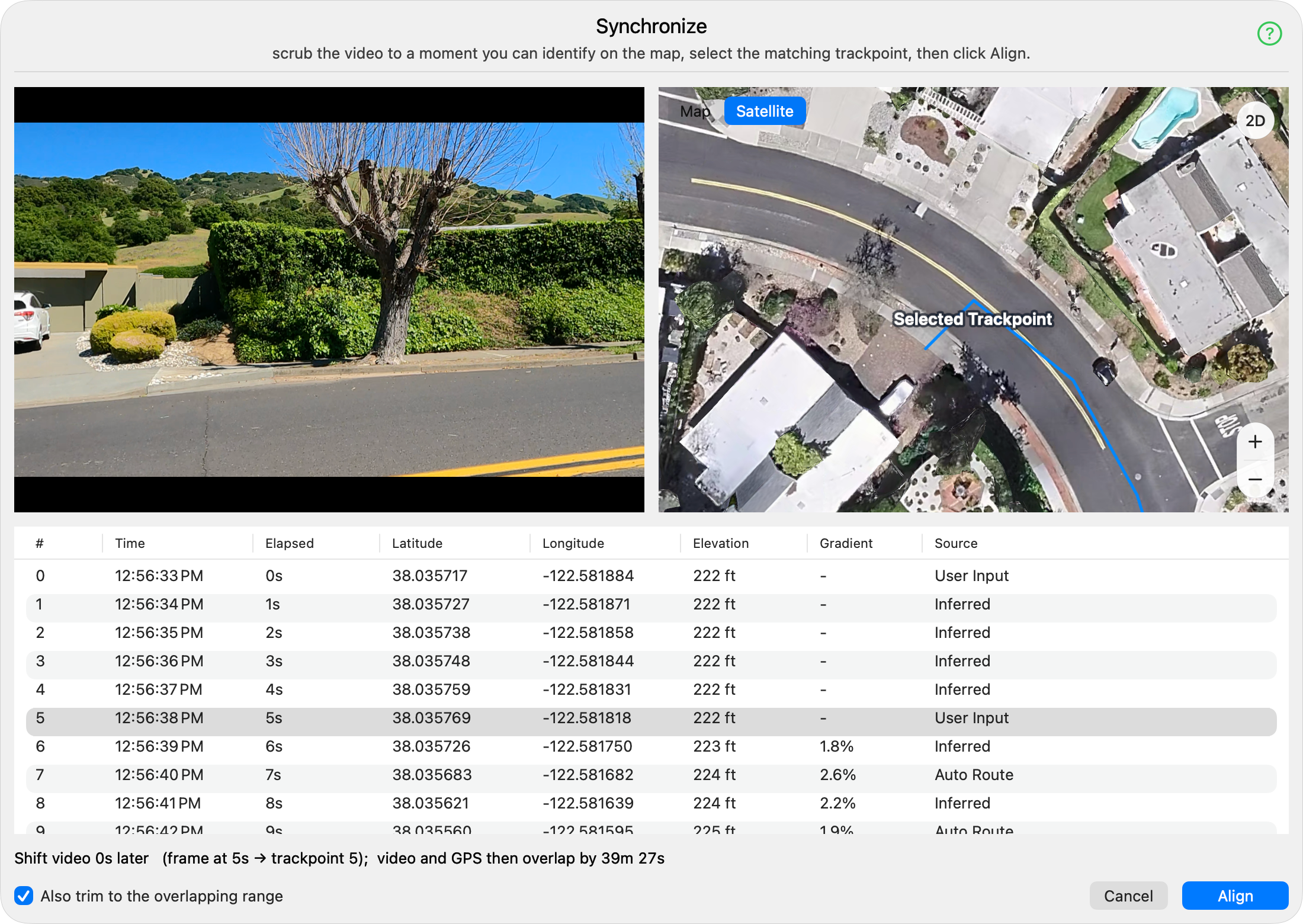This screenshot has height=924, width=1303.
Task: Click latitude value 38.035717
Action: [x=430, y=576]
